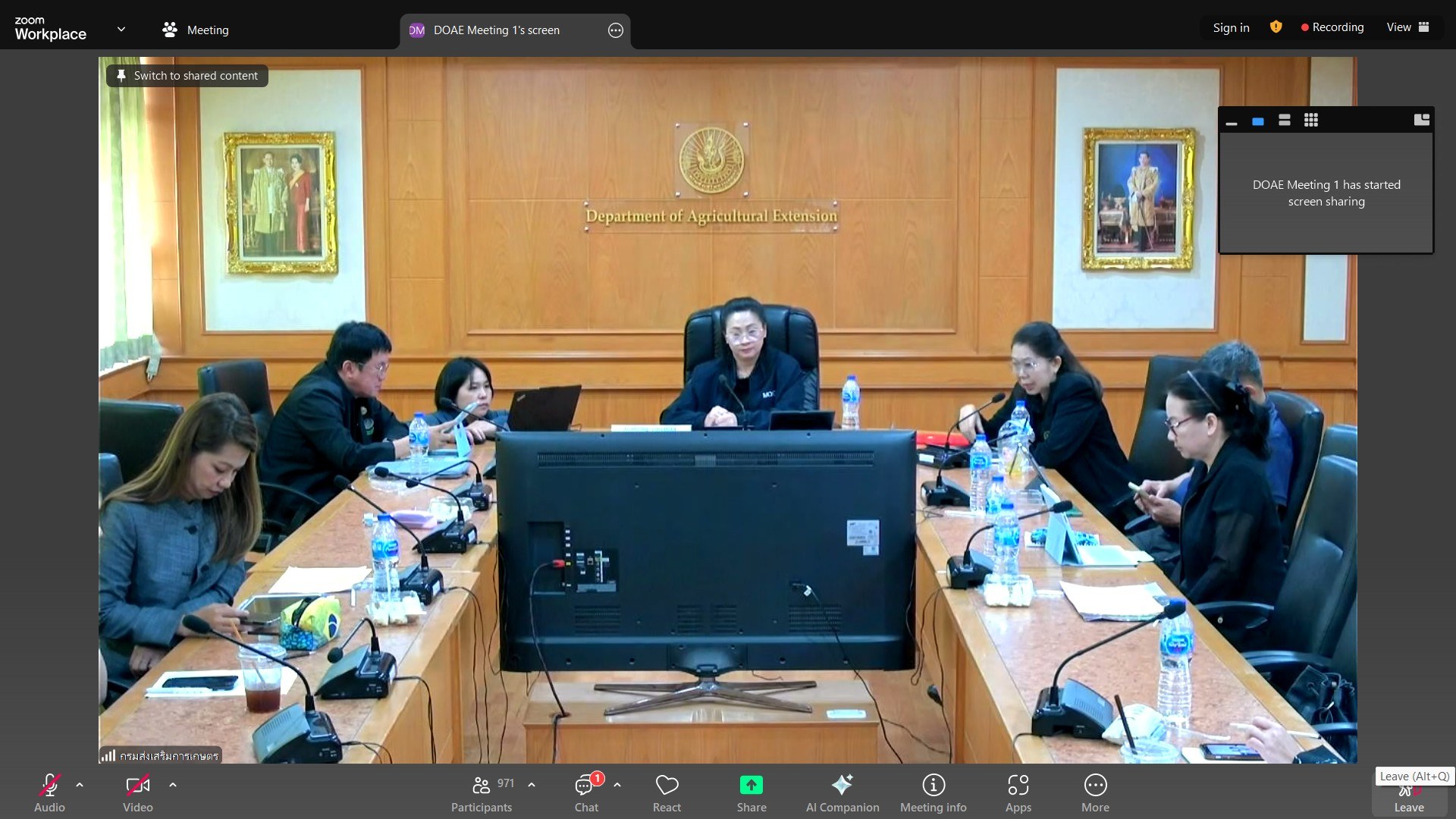Viewport: 1456px width, 819px height.
Task: Launch AI Companion
Action: pyautogui.click(x=842, y=792)
